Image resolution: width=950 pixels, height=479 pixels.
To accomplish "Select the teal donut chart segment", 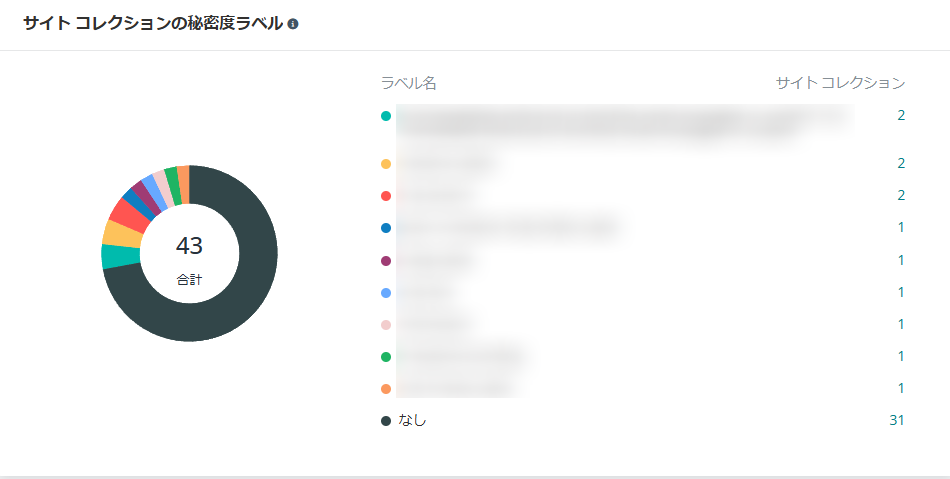I will pos(120,256).
